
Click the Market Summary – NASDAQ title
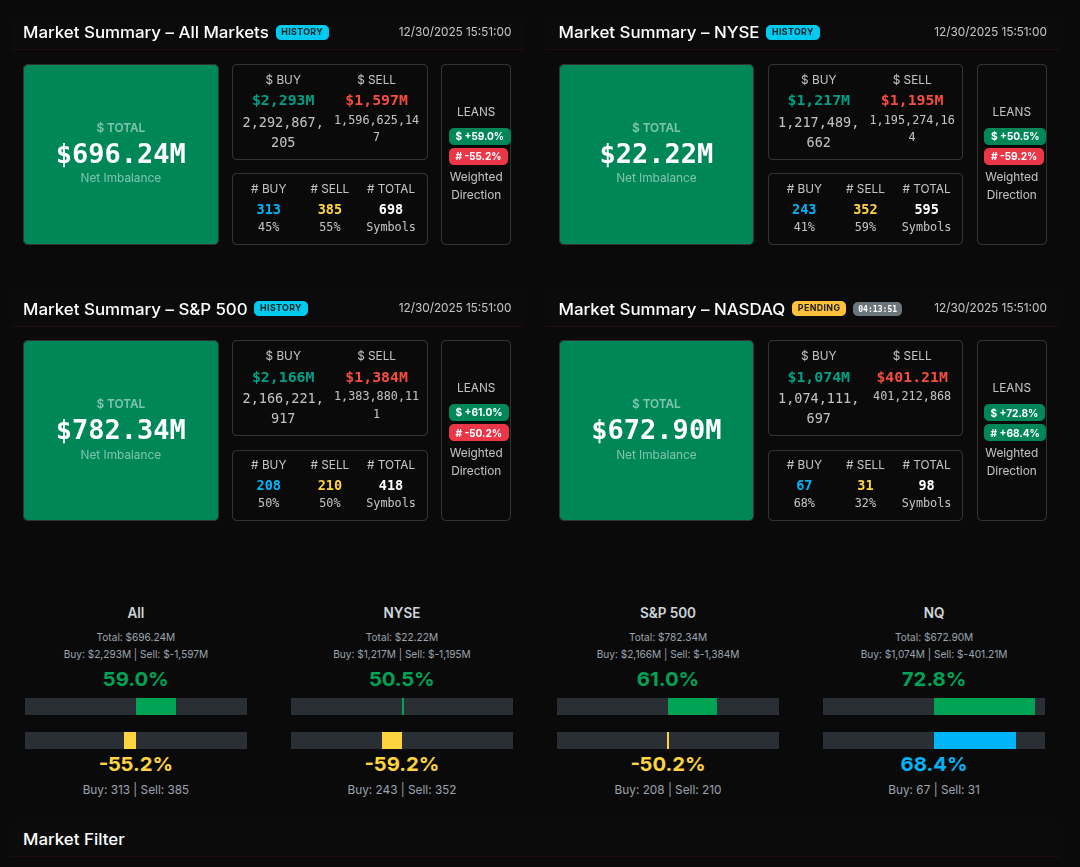[671, 309]
